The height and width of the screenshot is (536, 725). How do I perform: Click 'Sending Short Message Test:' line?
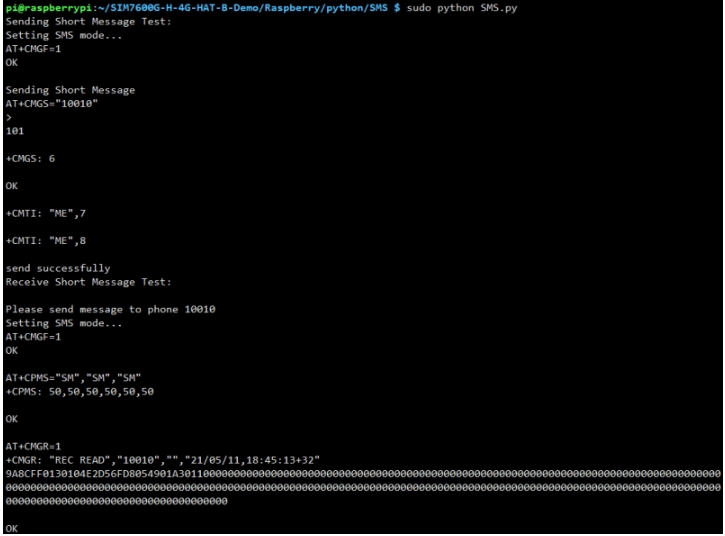tap(88, 22)
